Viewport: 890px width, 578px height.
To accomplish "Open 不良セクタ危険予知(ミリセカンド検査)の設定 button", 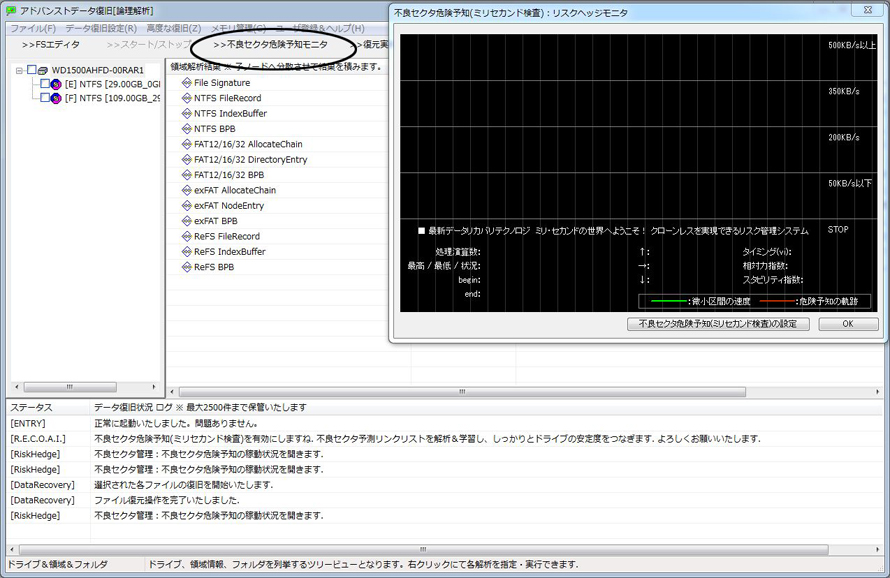I will pos(718,324).
